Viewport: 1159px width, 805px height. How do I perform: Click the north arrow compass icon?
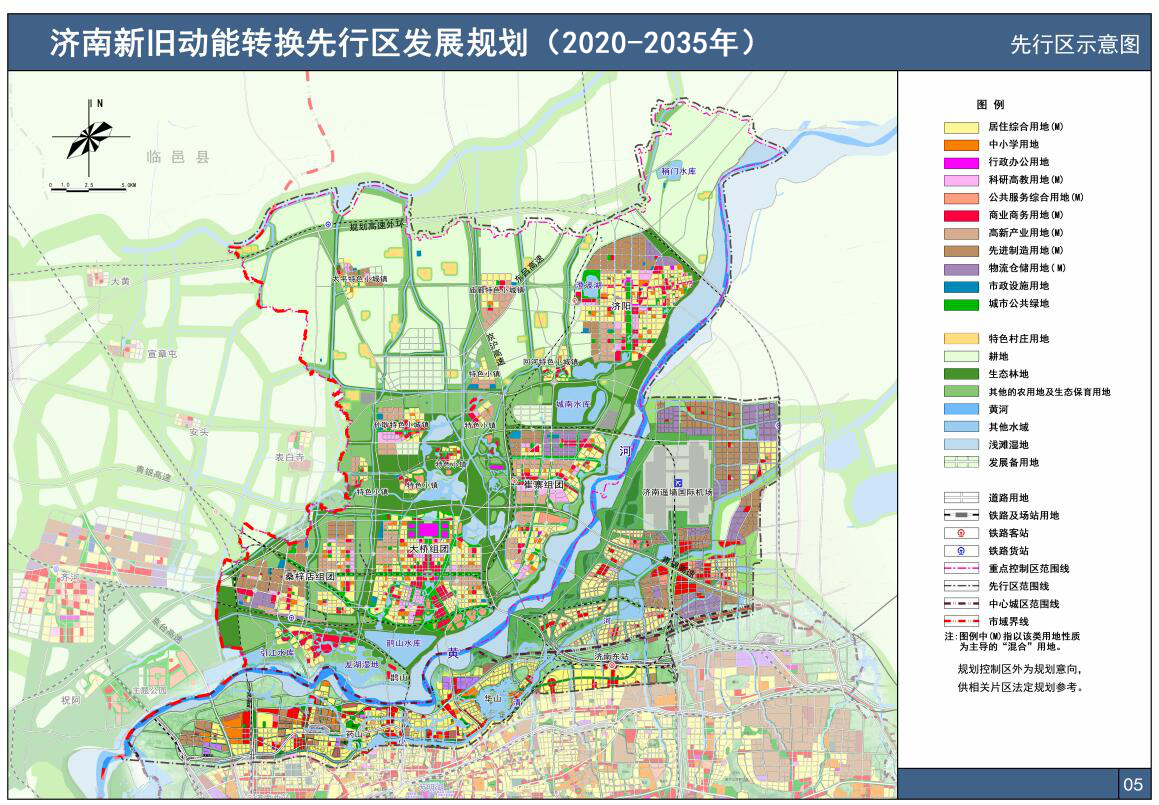tap(90, 138)
